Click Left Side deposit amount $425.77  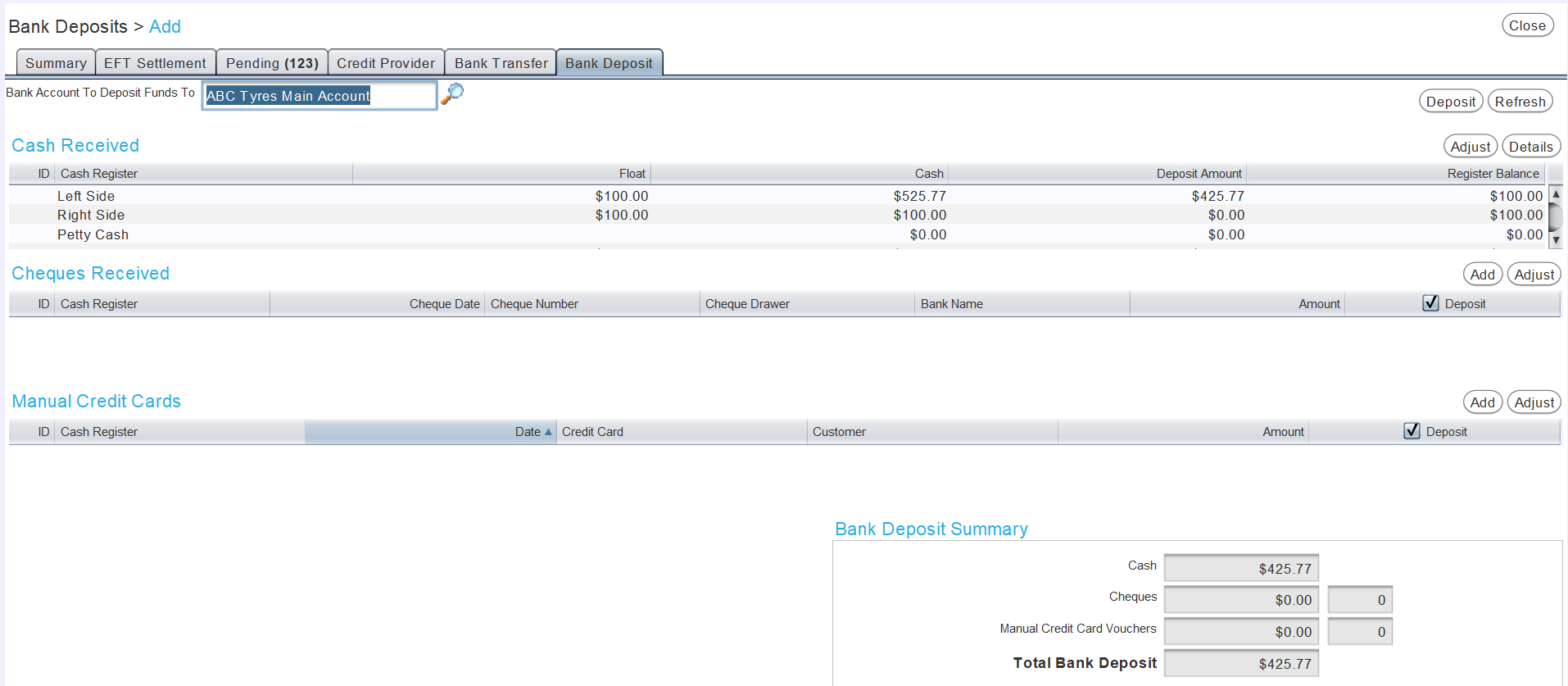(x=1217, y=196)
